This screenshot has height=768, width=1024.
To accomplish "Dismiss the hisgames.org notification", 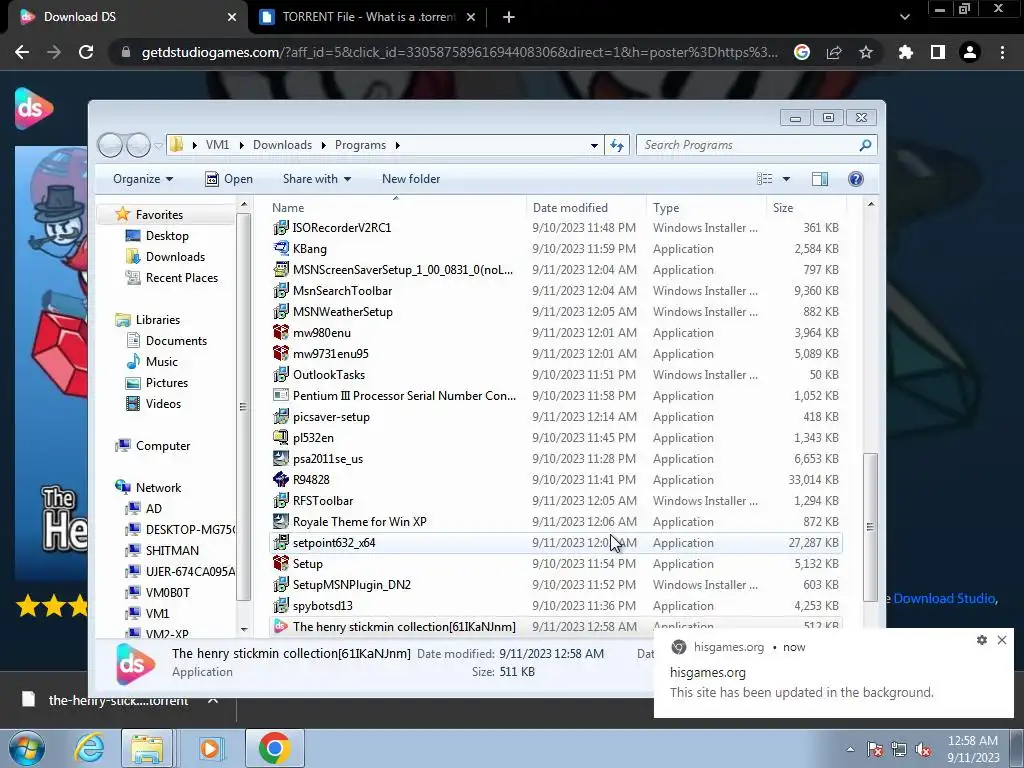I will click(1002, 640).
